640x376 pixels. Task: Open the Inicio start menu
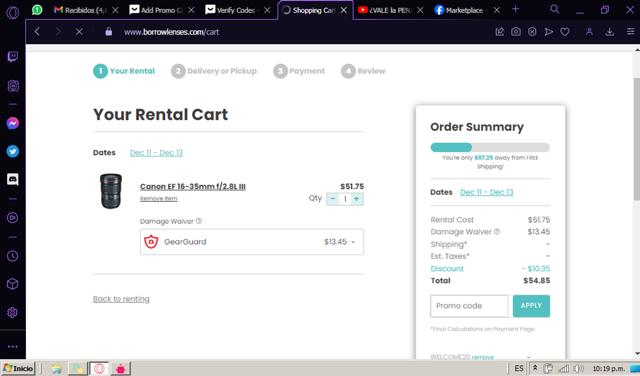point(18,368)
